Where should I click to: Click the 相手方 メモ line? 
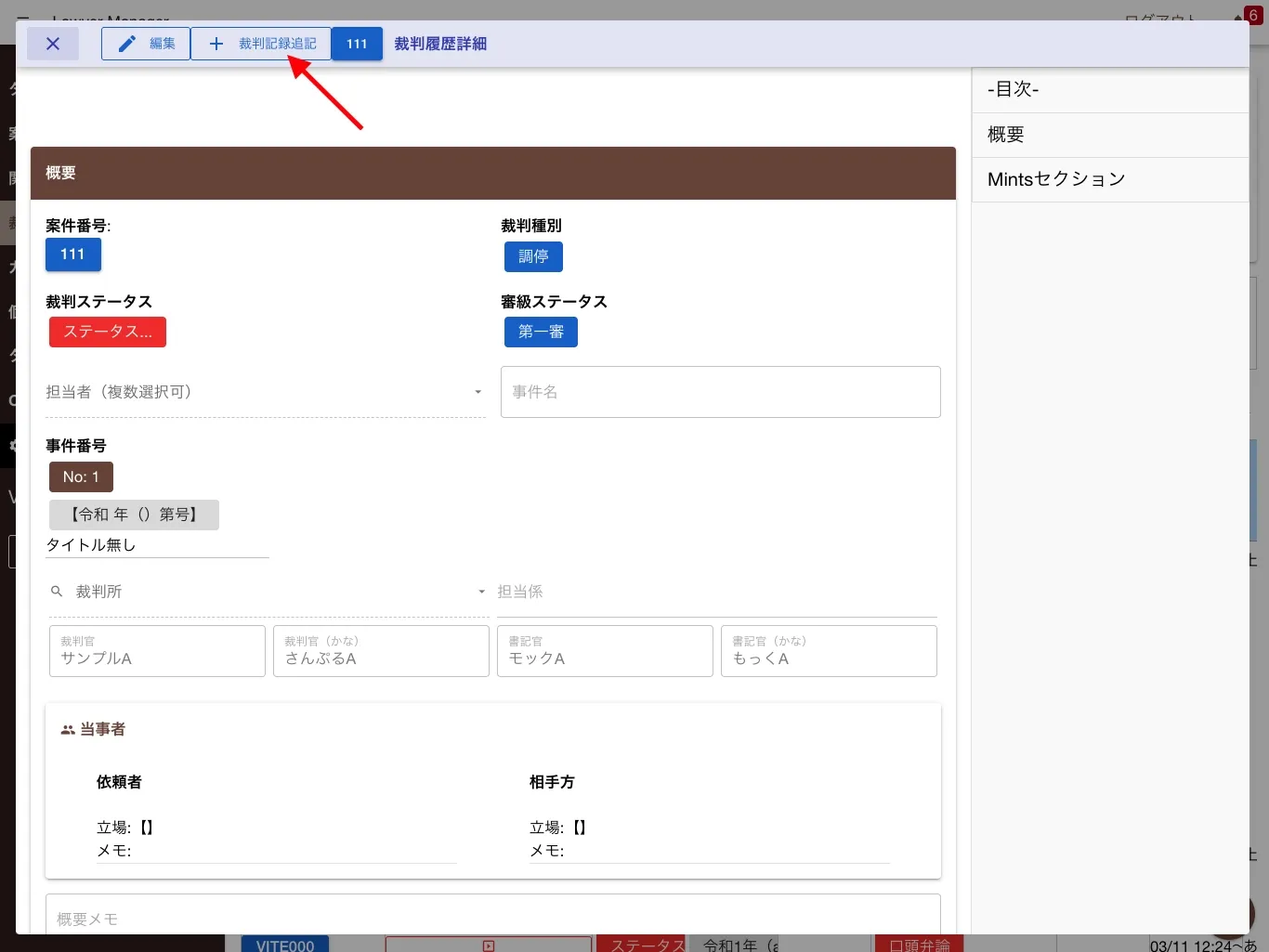click(710, 851)
